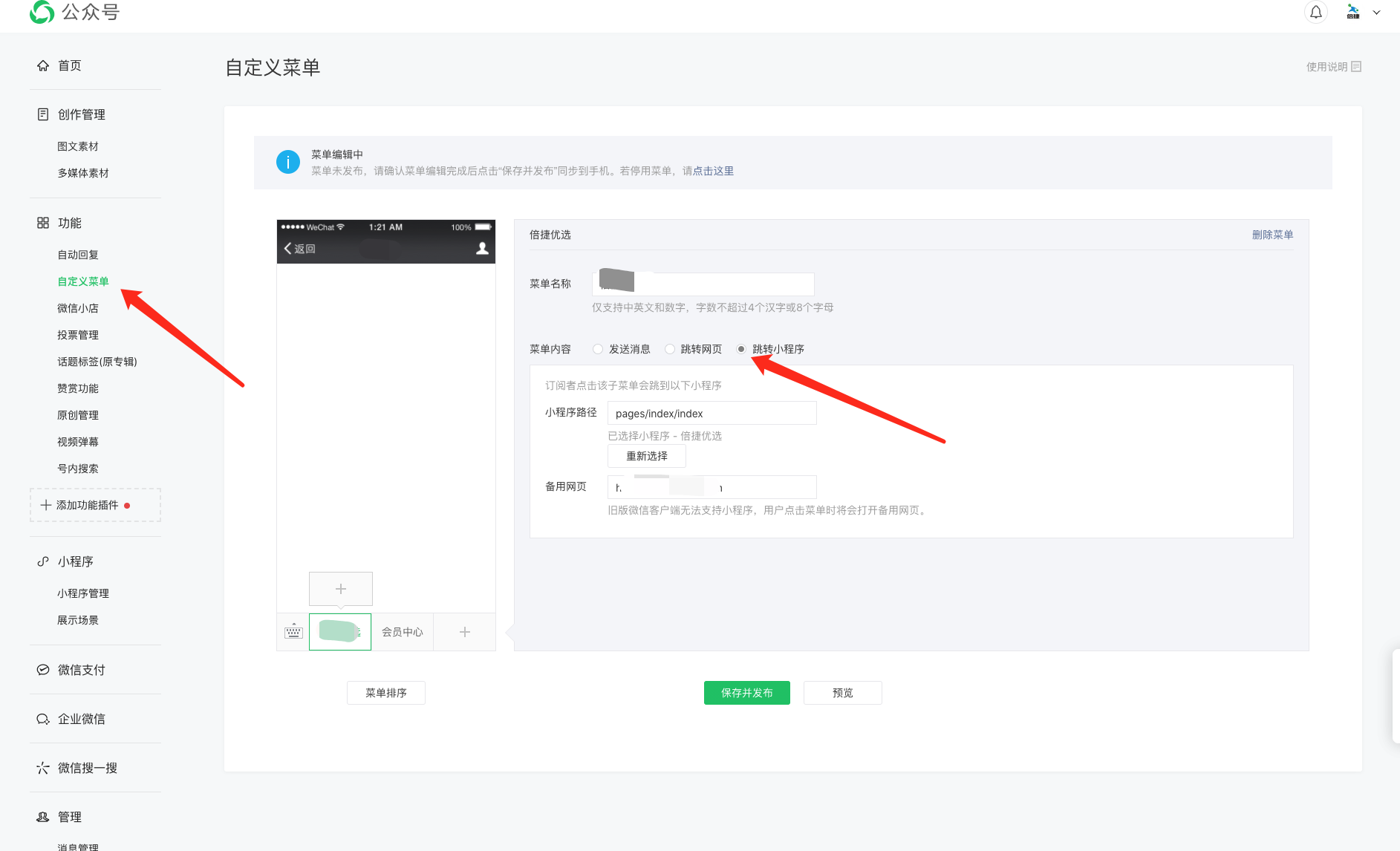Click the green 保存并发布 button

747,693
